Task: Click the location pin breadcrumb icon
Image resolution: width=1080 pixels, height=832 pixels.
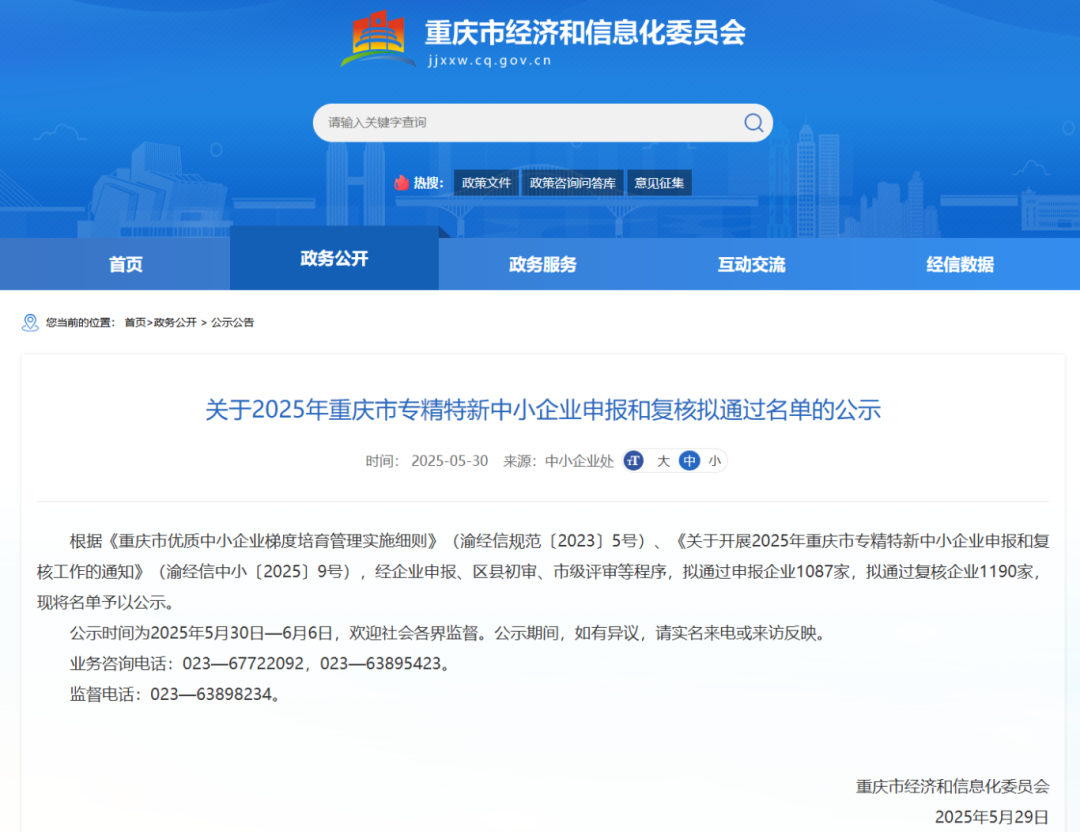Action: tap(30, 322)
